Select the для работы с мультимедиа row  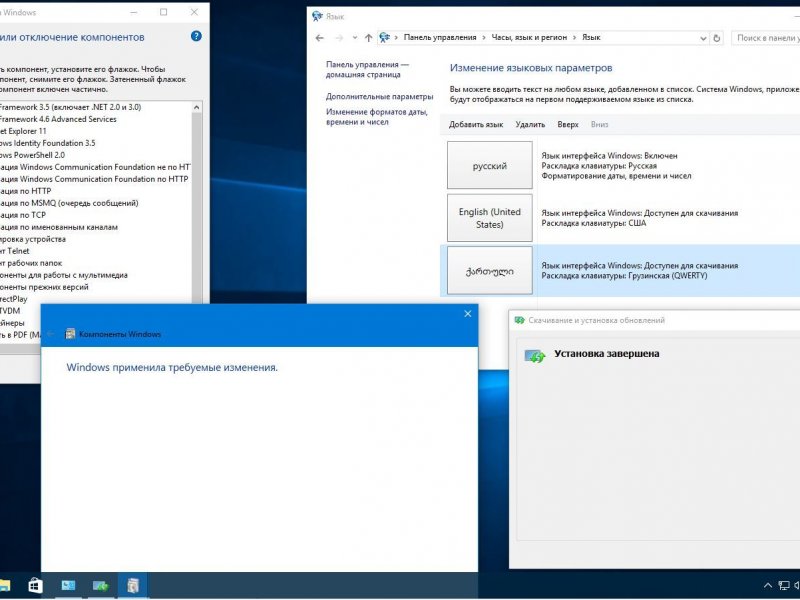pos(95,275)
